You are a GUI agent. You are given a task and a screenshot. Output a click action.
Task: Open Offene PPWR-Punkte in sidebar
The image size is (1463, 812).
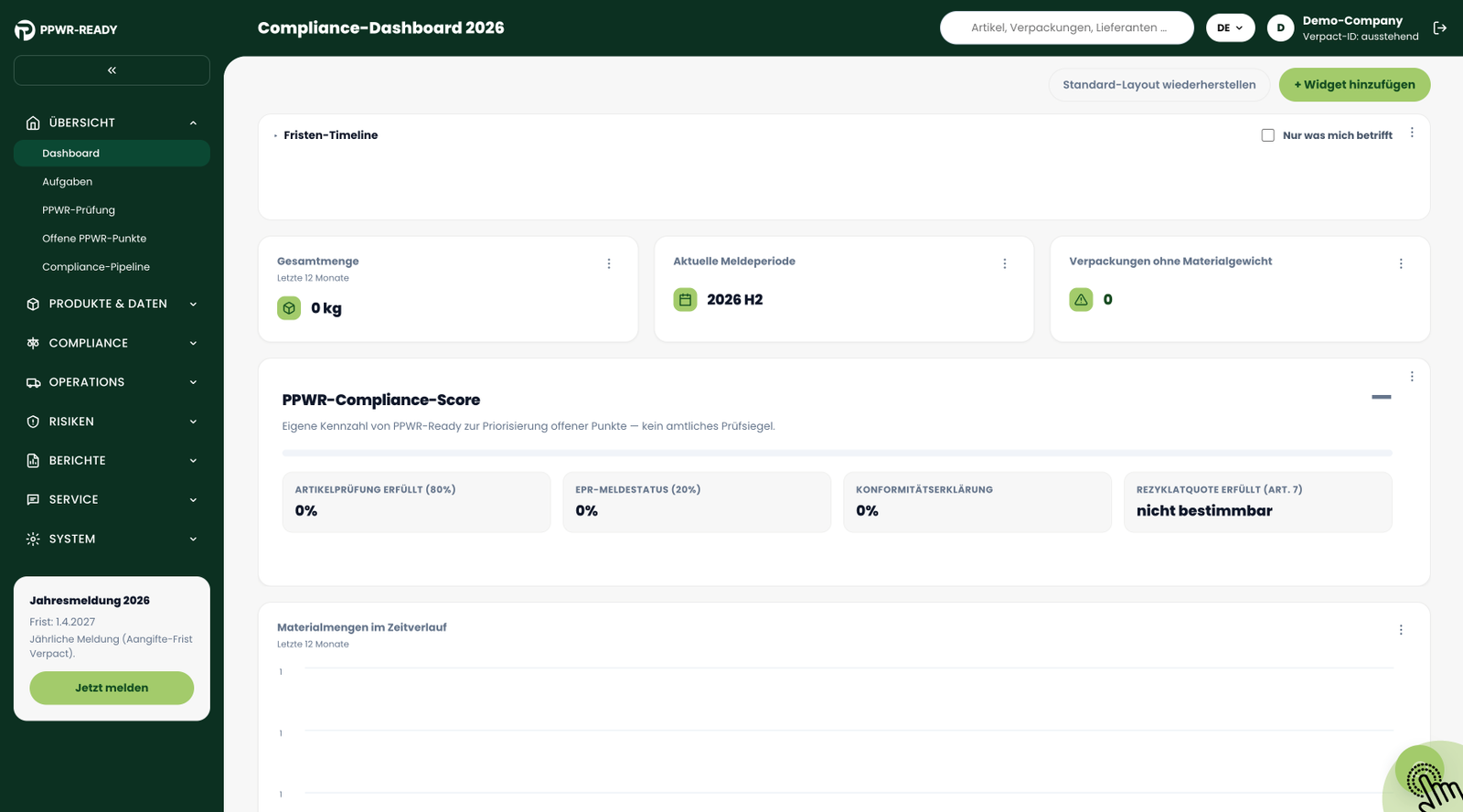112,238
